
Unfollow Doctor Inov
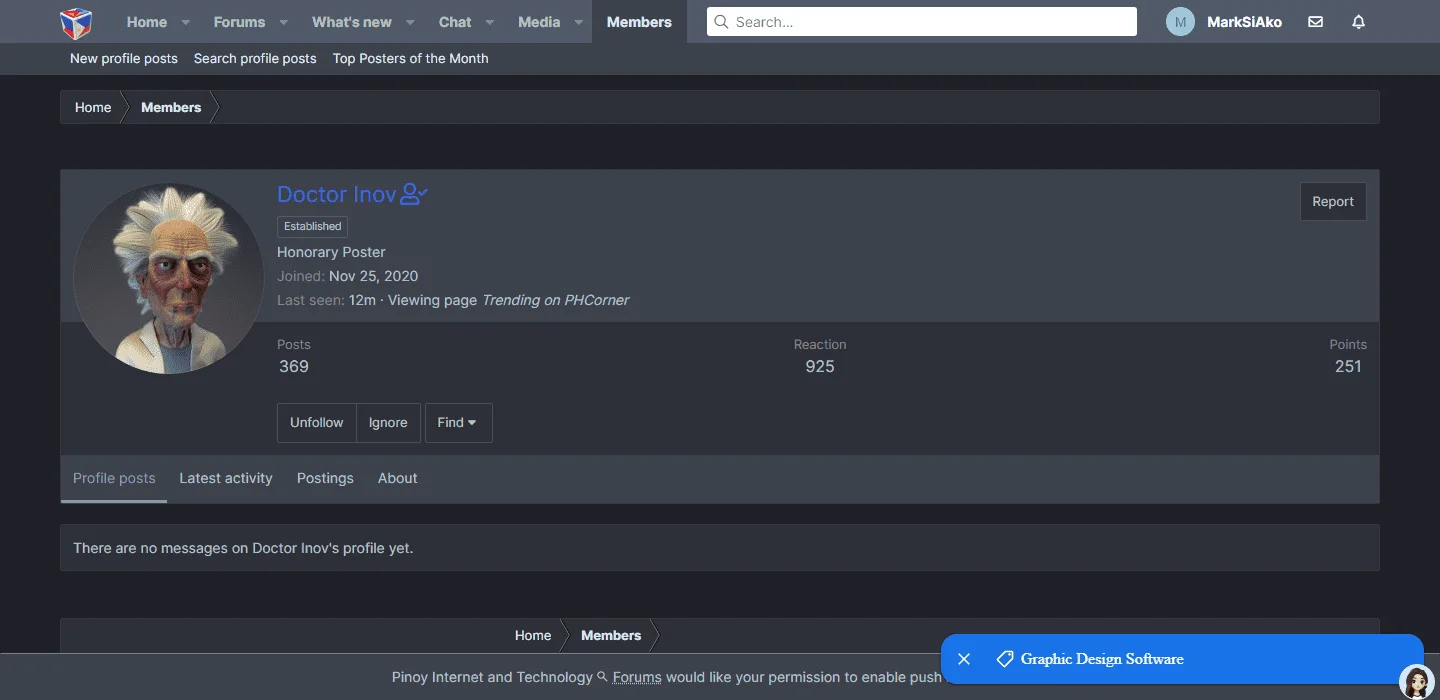click(317, 423)
